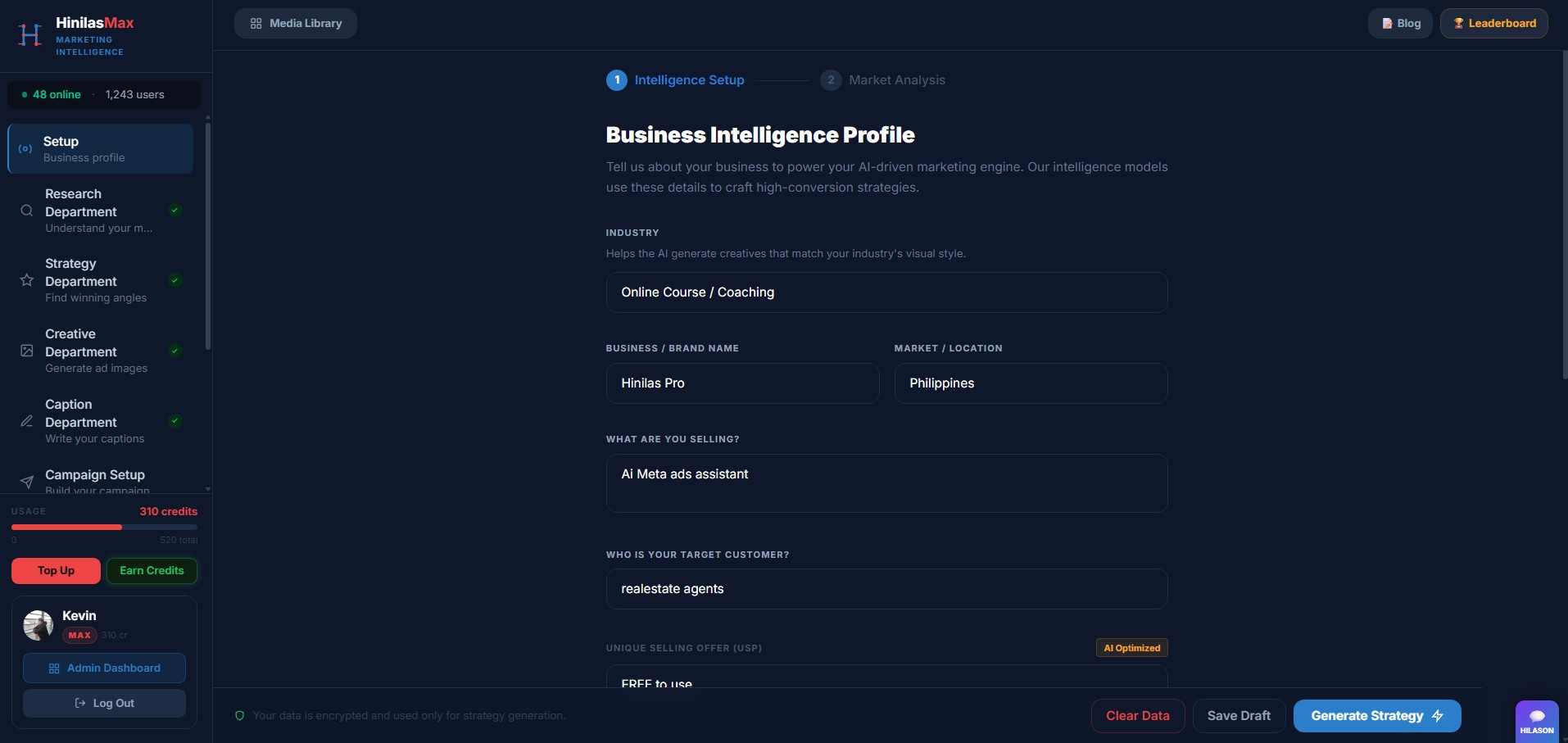This screenshot has width=1568, height=743.
Task: Click the Caption Department pencil icon
Action: pos(27,421)
